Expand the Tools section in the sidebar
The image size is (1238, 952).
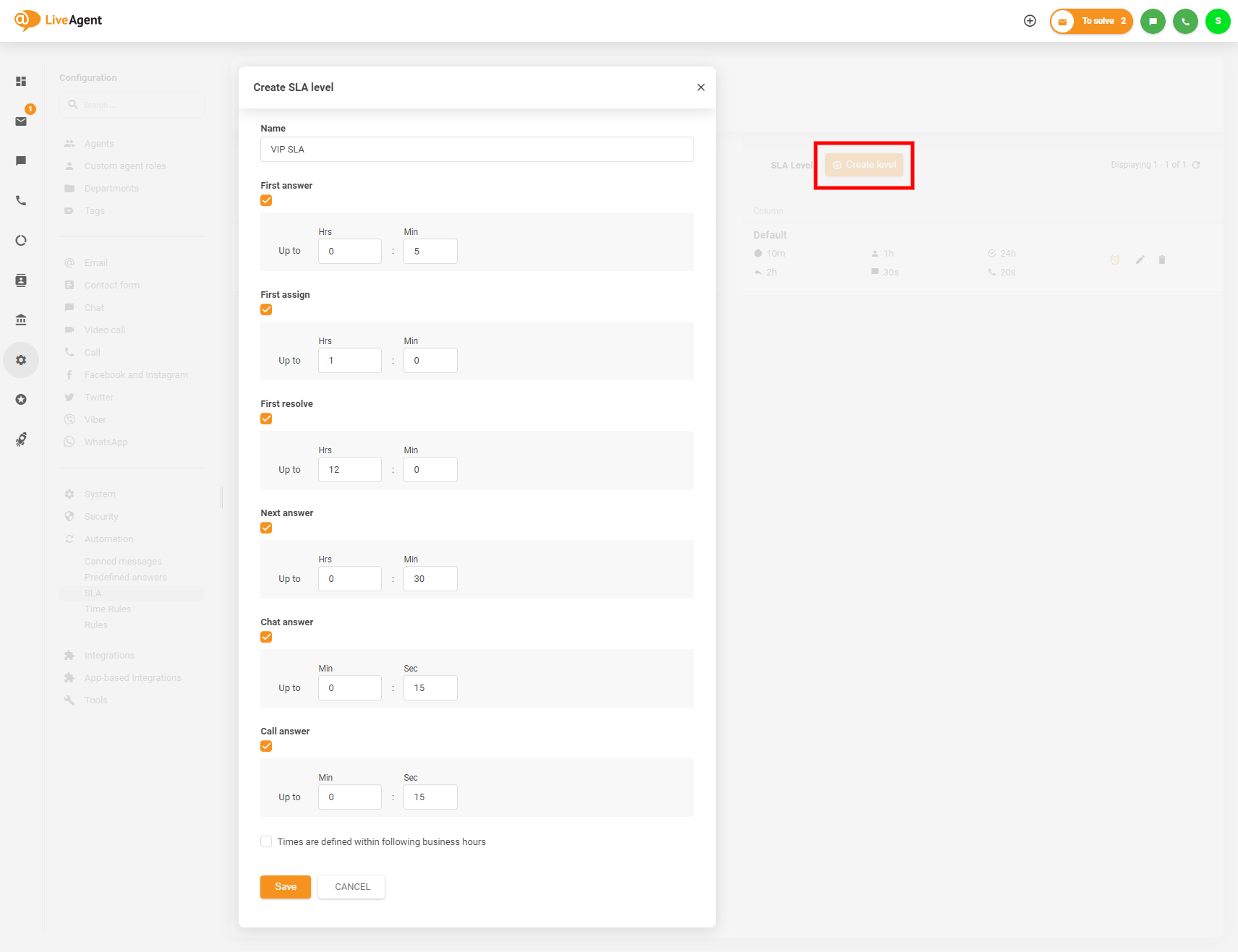point(95,700)
